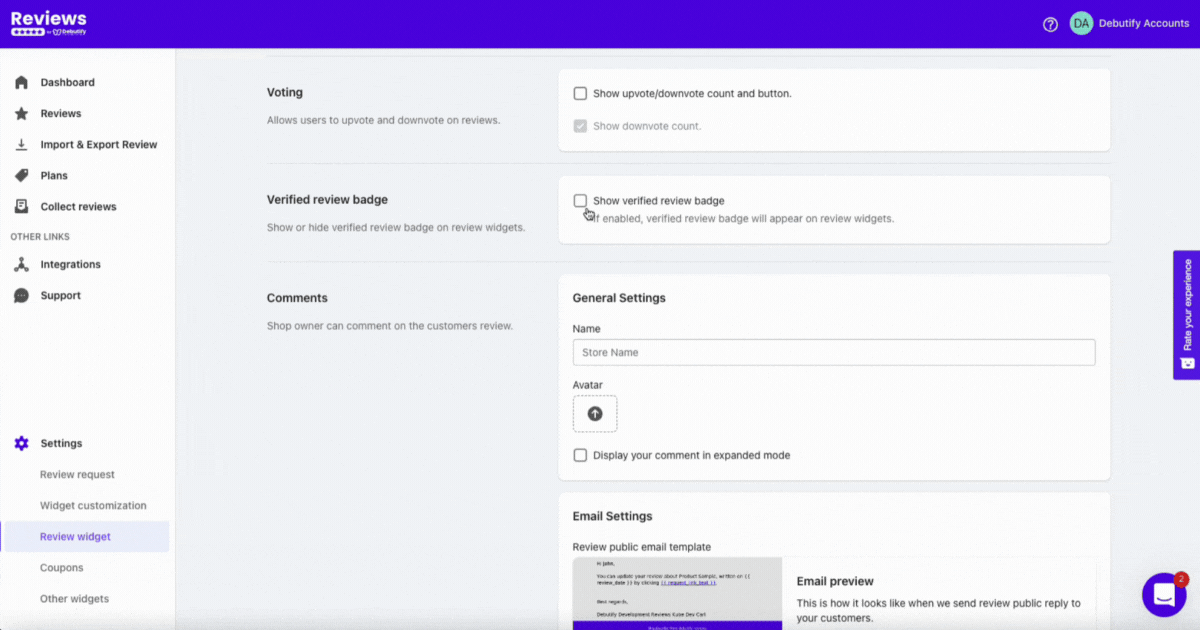Click the Reviews by Debutify logo
This screenshot has height=630, width=1200.
49,24
